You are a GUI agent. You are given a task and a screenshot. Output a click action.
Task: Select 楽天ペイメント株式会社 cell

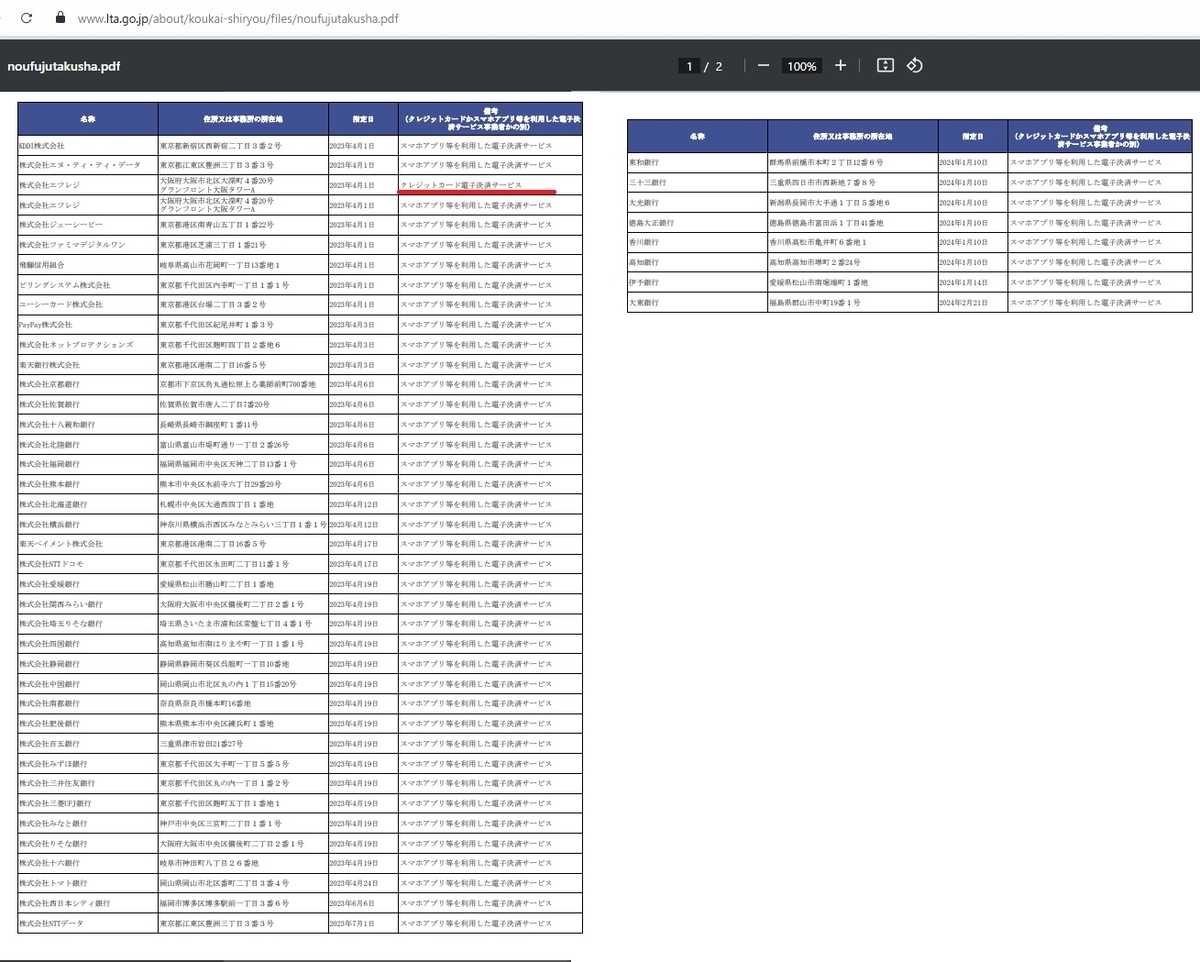[88, 544]
